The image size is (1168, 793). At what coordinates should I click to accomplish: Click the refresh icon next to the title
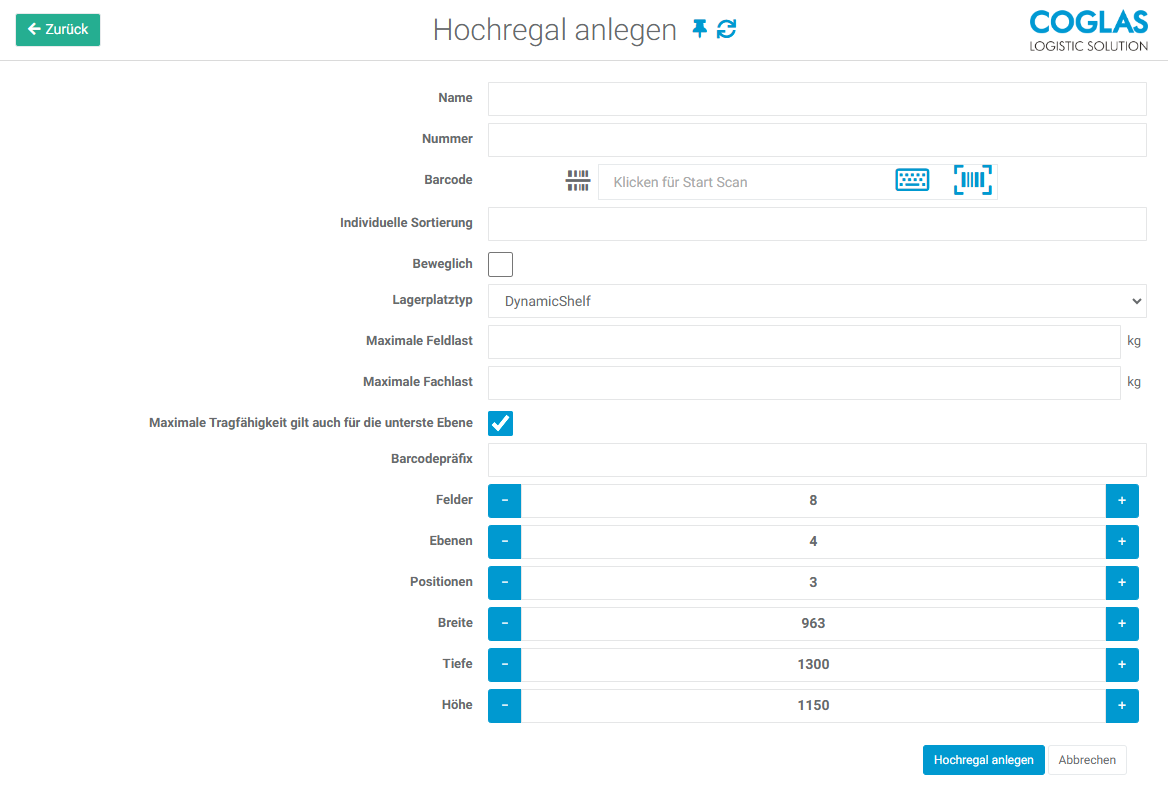(x=727, y=30)
